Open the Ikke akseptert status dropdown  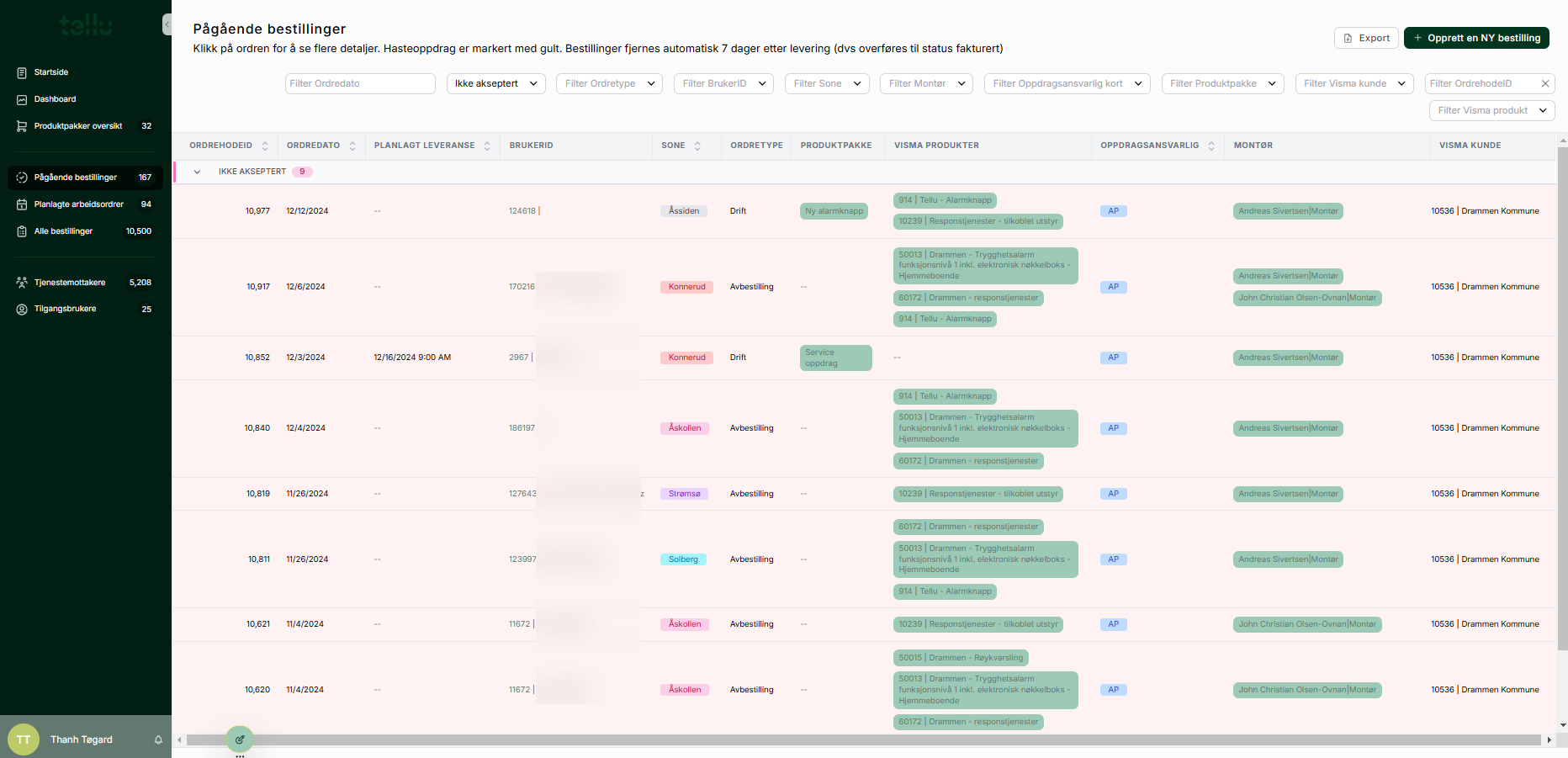tap(495, 83)
